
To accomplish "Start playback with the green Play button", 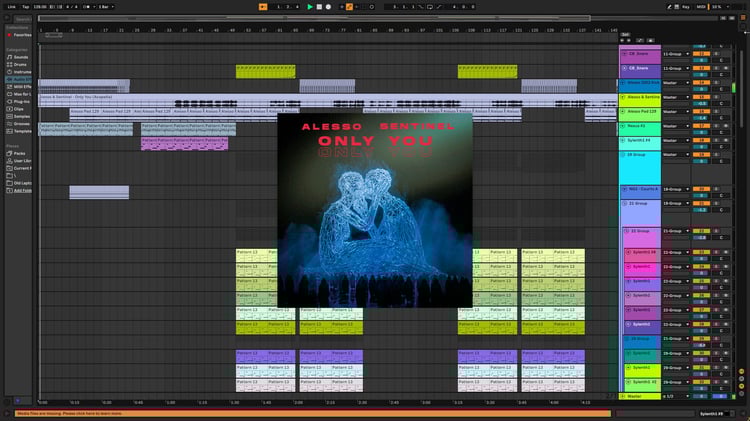I will [x=310, y=7].
